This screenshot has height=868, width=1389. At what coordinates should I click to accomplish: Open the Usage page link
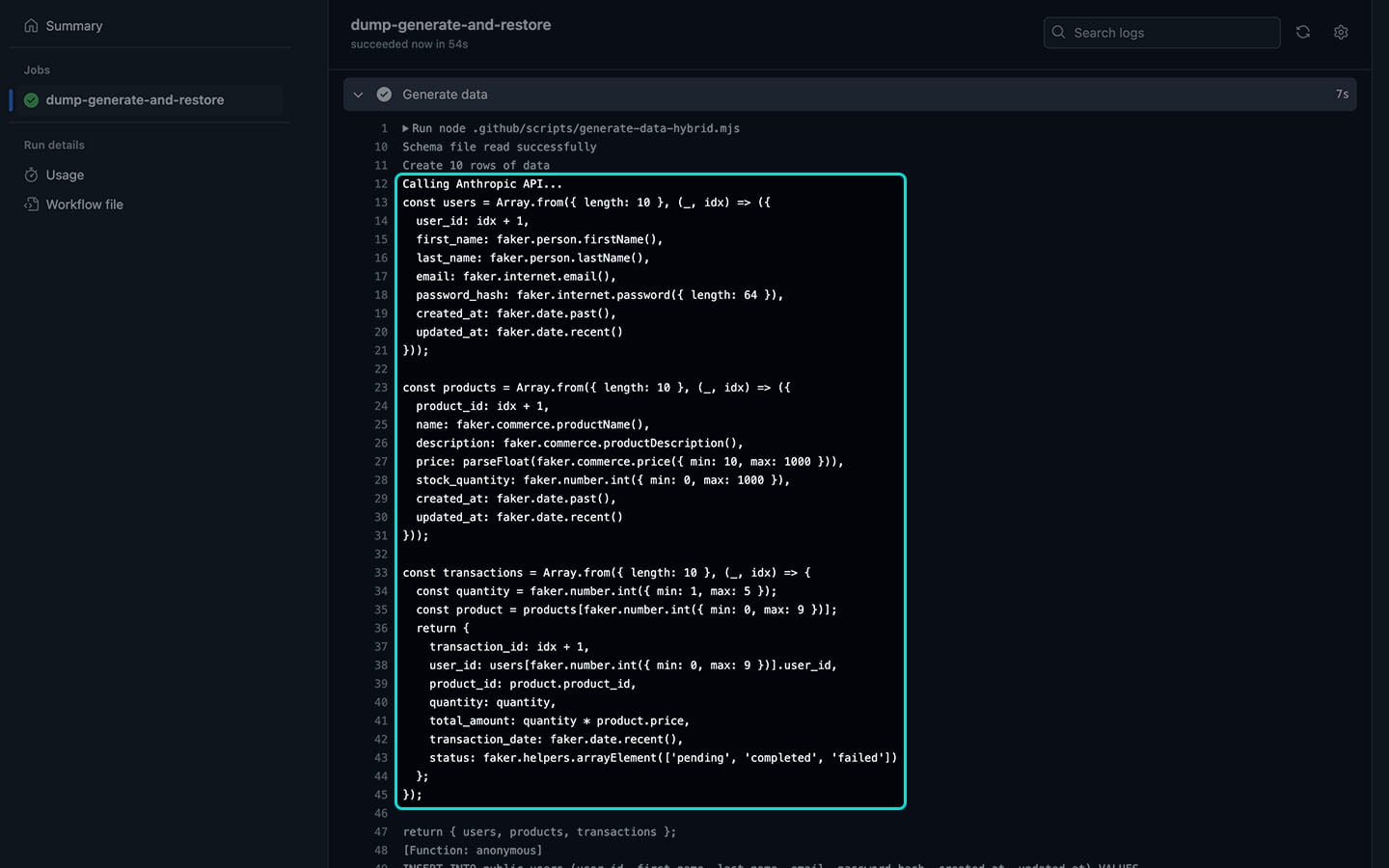coord(66,175)
